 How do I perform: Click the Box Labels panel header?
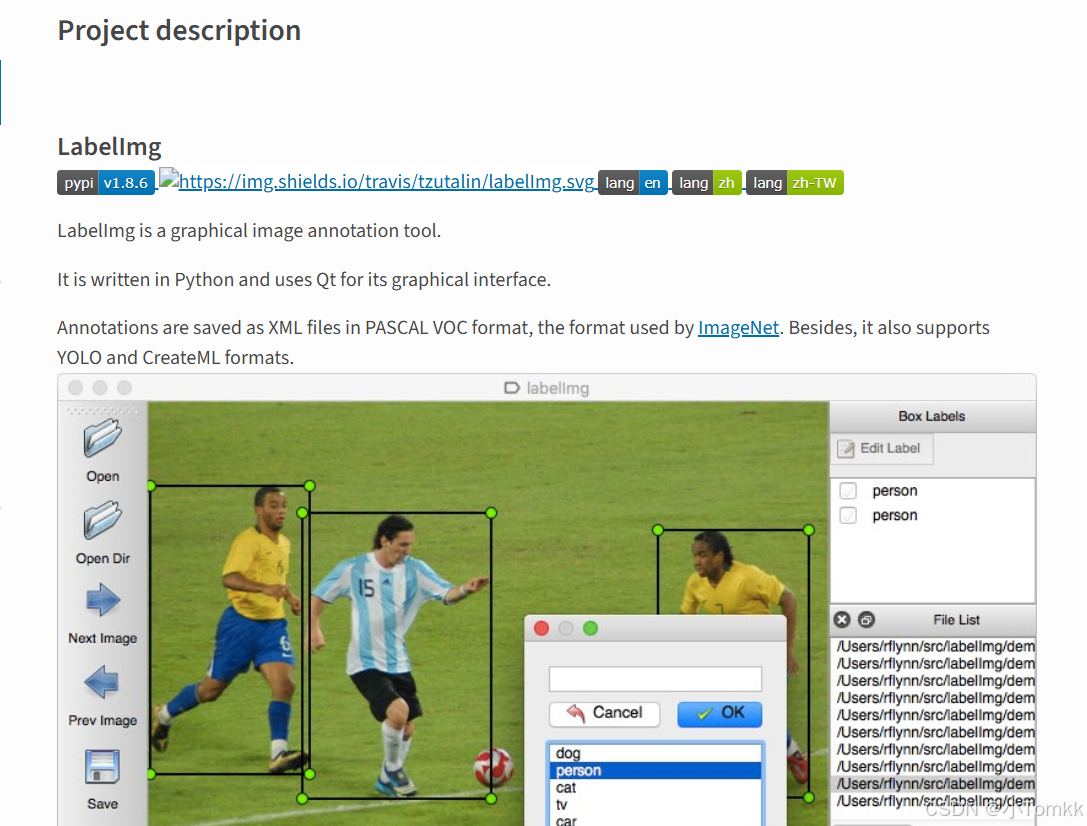click(932, 416)
